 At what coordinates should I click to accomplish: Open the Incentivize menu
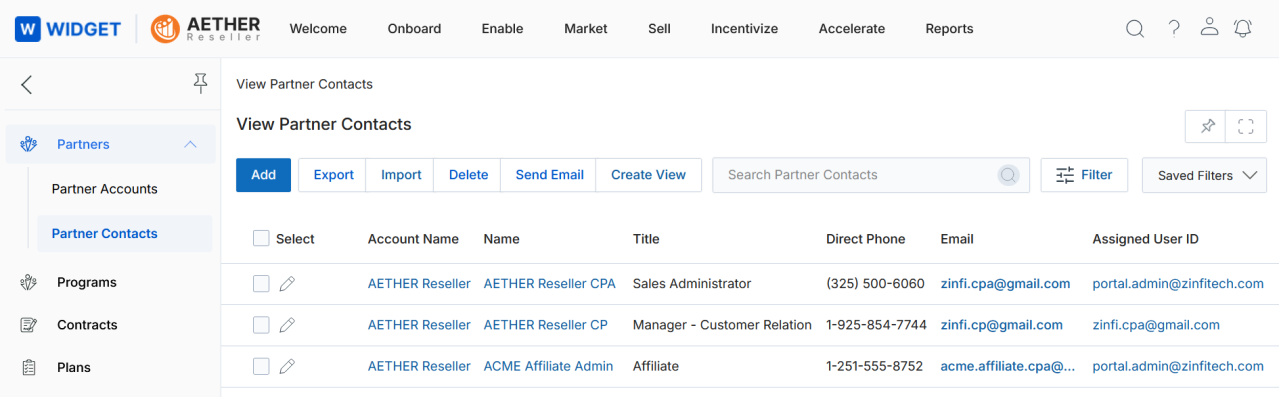(744, 29)
